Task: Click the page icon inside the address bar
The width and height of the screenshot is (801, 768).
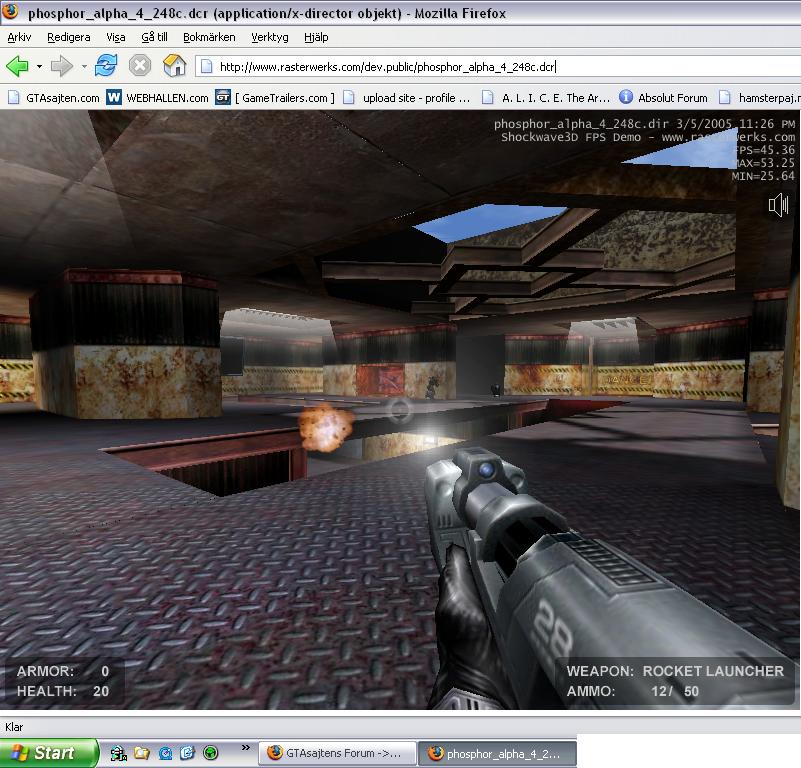Action: click(x=206, y=66)
